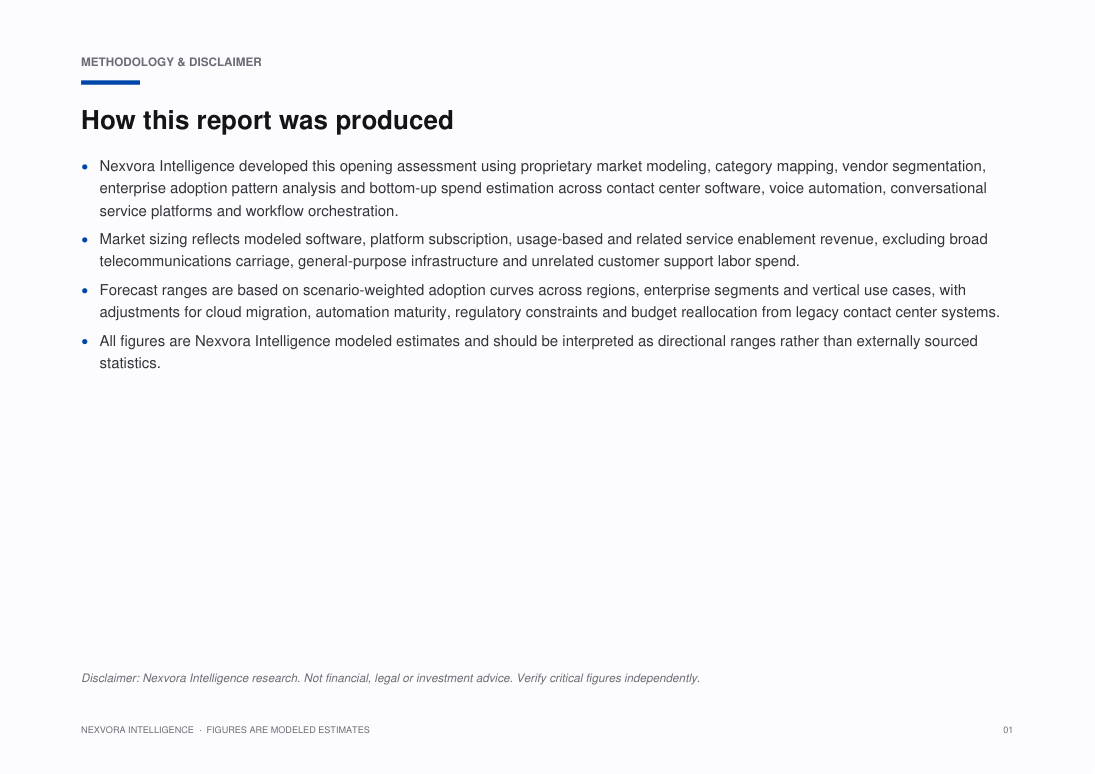Click the sentence 'All figures are Nexvora Intelligence modeled estimates'
The height and width of the screenshot is (774, 1095).
(x=294, y=342)
